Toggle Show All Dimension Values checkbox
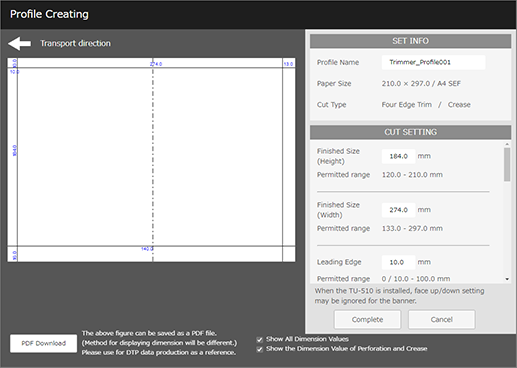The width and height of the screenshot is (517, 368). pos(259,340)
